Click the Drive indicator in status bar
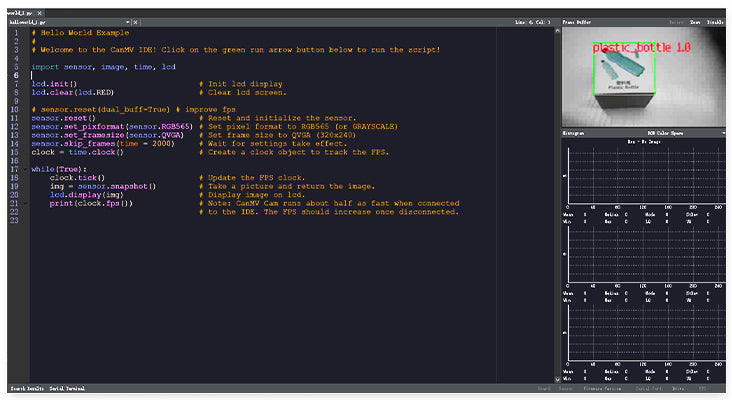 (680, 387)
